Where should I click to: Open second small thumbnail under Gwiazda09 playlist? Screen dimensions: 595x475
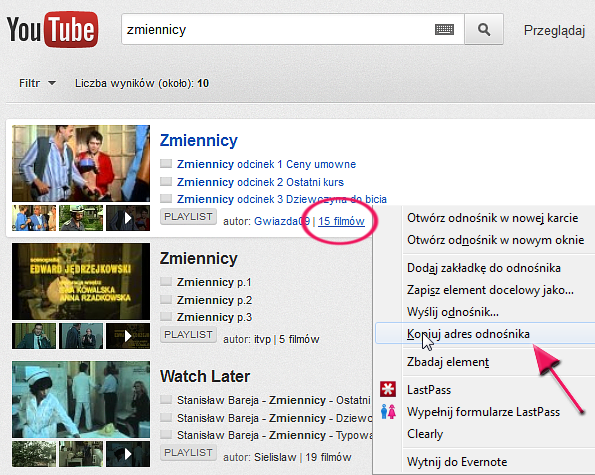point(81,218)
